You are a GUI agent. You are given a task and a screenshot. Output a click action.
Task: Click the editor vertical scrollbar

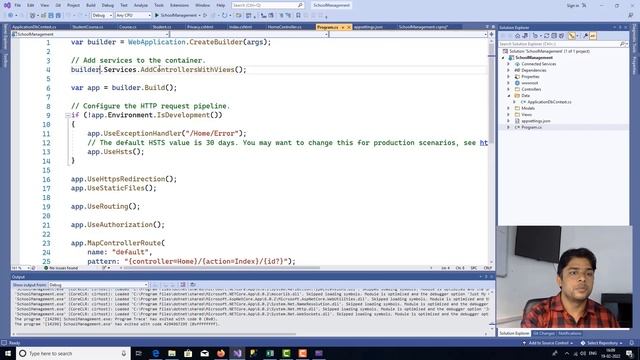coord(491,151)
